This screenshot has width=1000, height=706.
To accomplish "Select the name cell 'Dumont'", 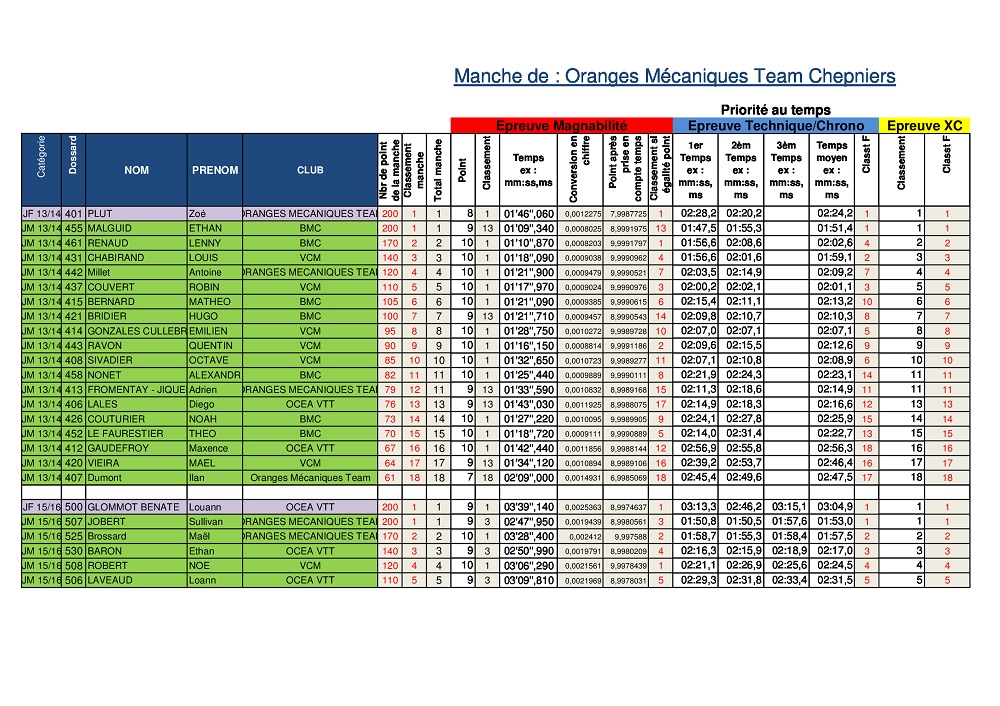I will click(x=136, y=478).
